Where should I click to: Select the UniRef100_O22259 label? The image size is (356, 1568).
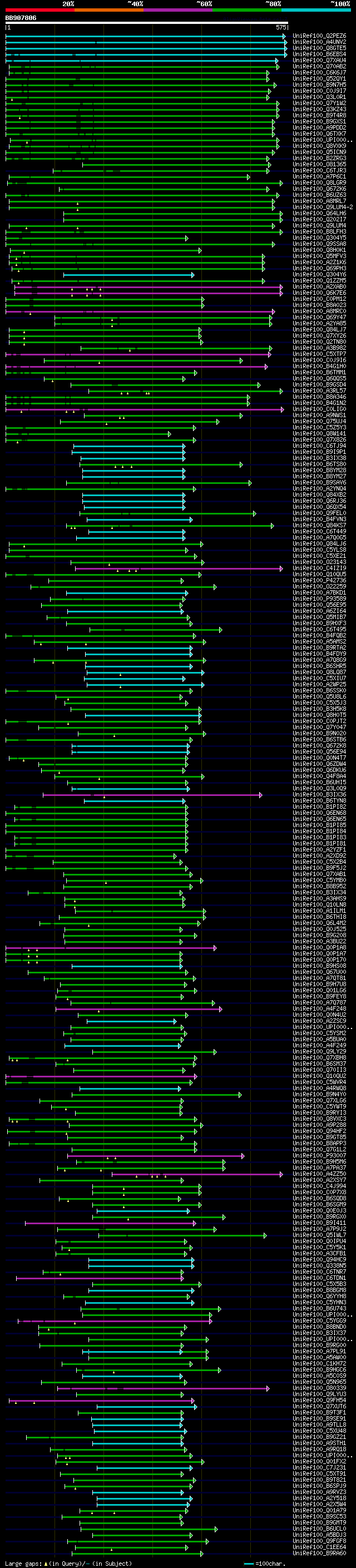(x=319, y=587)
